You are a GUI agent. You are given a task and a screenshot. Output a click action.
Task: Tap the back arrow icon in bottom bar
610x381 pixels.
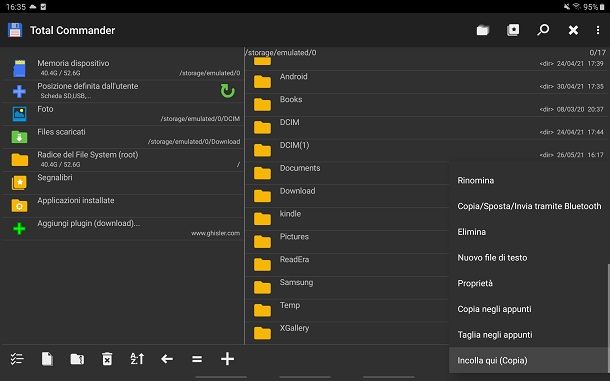[167, 359]
